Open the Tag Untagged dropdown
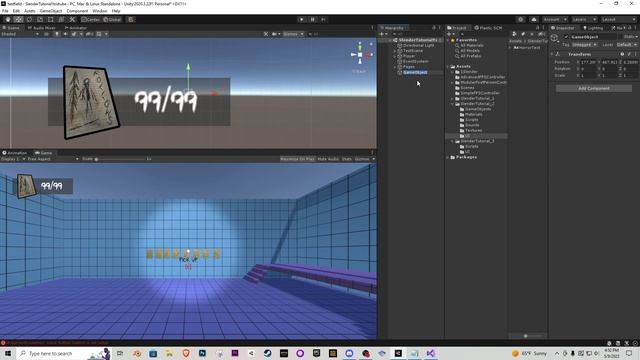 [x=584, y=44]
